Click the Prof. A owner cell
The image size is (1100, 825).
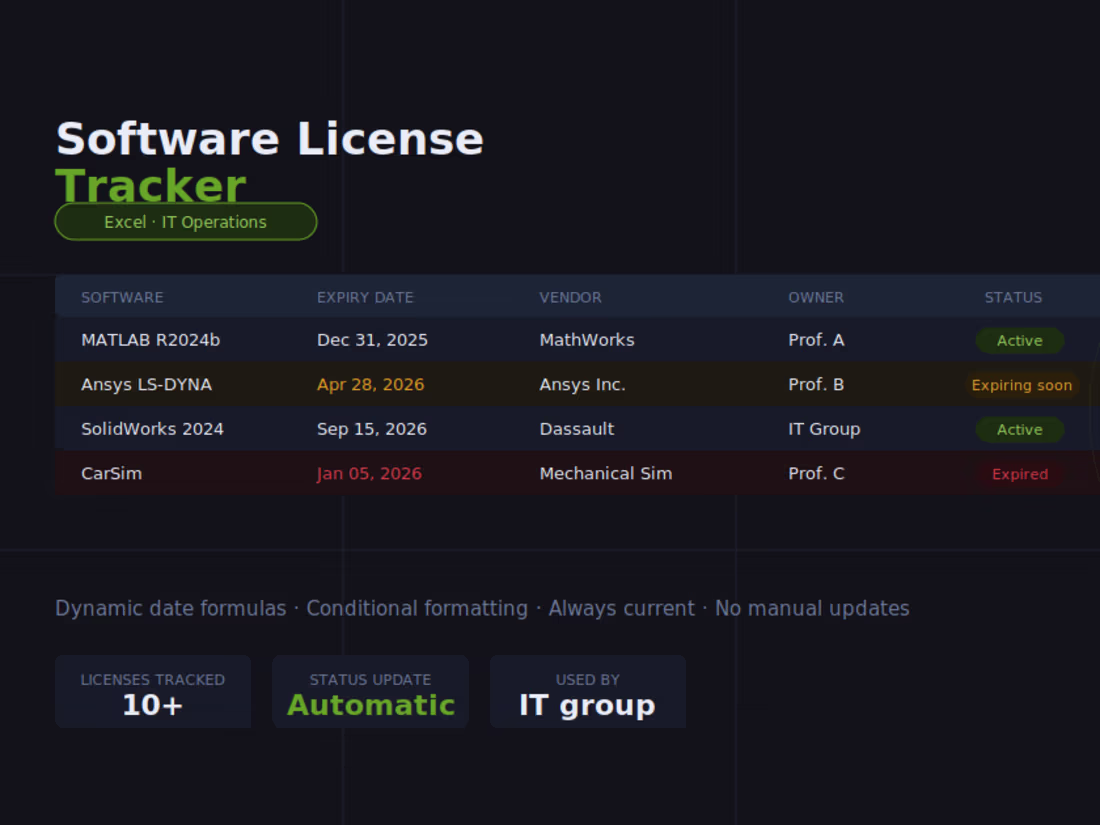coord(817,340)
